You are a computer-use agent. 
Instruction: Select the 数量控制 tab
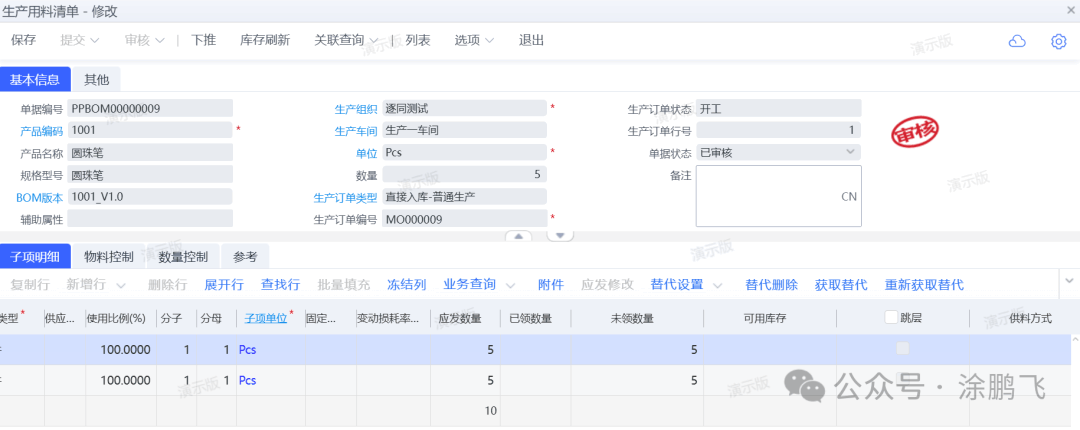[x=183, y=257]
